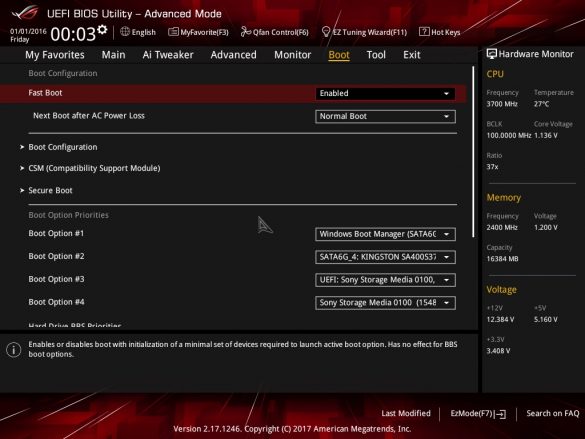Switch to the Ai Tweaker tab

coord(168,55)
